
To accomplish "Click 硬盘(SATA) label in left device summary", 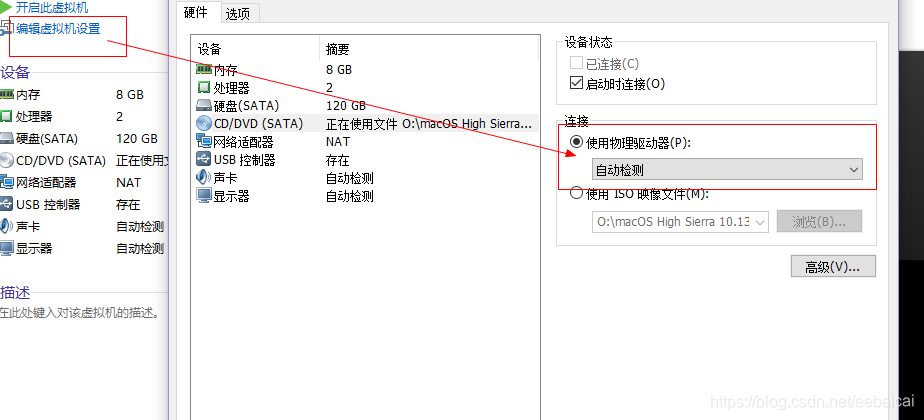I will click(x=47, y=138).
